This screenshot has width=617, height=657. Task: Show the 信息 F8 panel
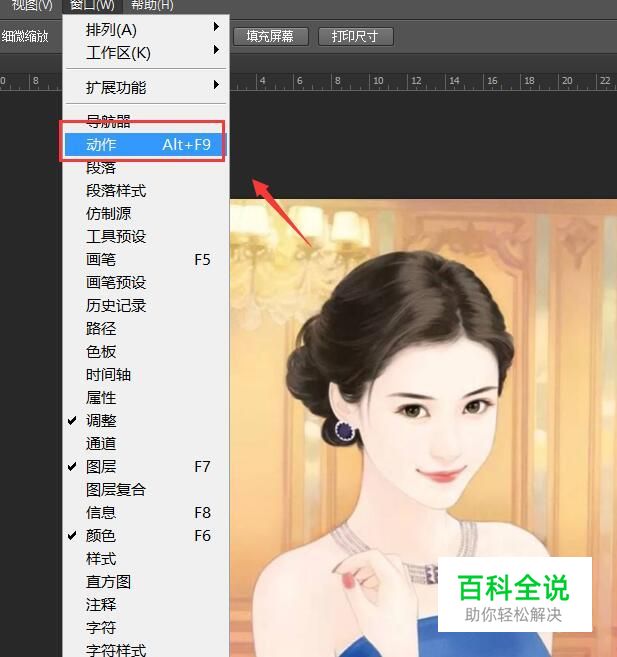pyautogui.click(x=146, y=512)
